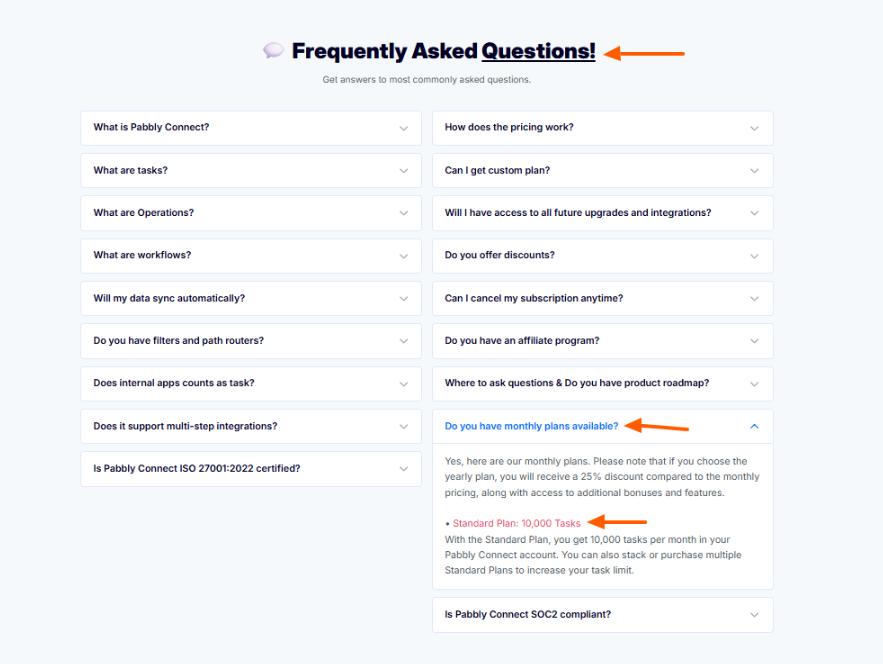Click the chevron beside "Do you have filters and path routers?"

tap(403, 341)
